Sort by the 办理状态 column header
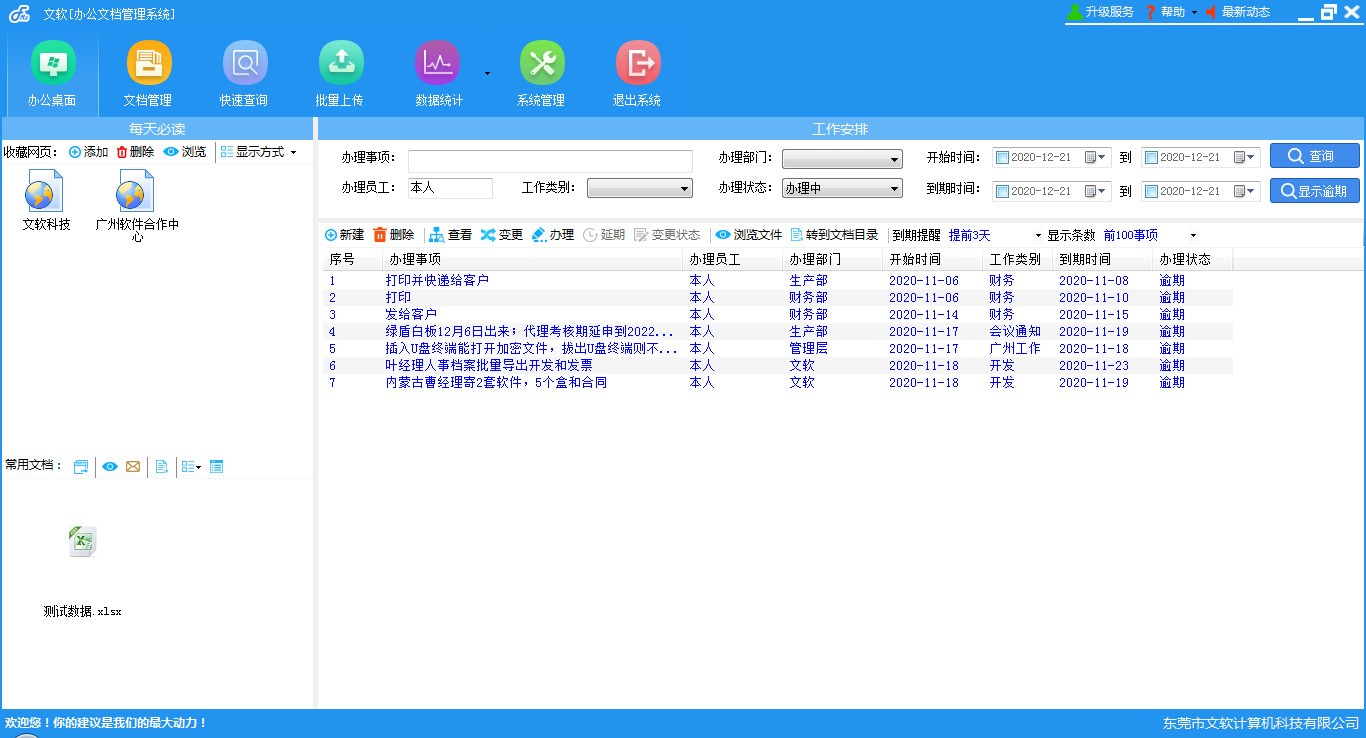Viewport: 1366px width, 738px height. tap(1193, 259)
